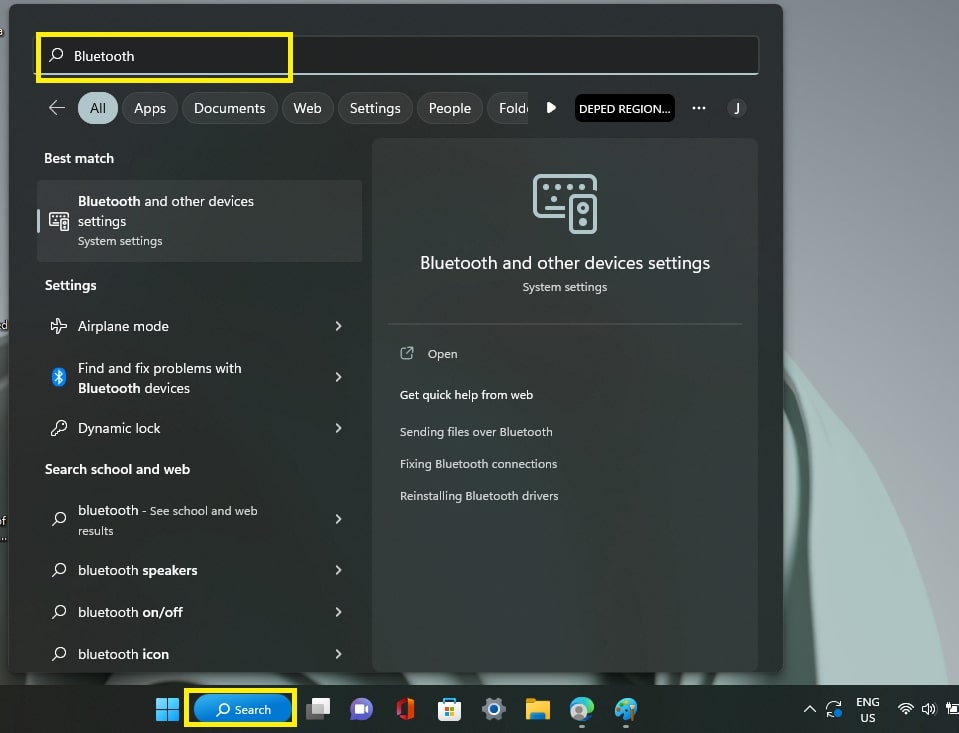
Task: Switch to the Documents filter tab
Action: (229, 108)
